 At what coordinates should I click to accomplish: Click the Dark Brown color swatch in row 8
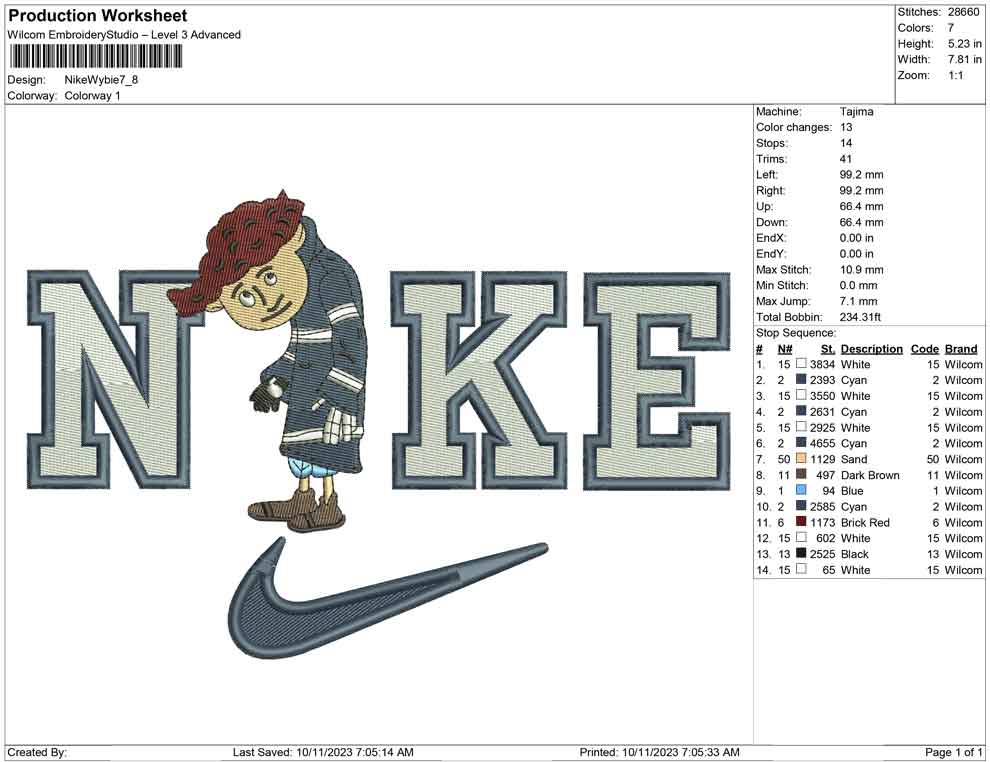click(801, 475)
